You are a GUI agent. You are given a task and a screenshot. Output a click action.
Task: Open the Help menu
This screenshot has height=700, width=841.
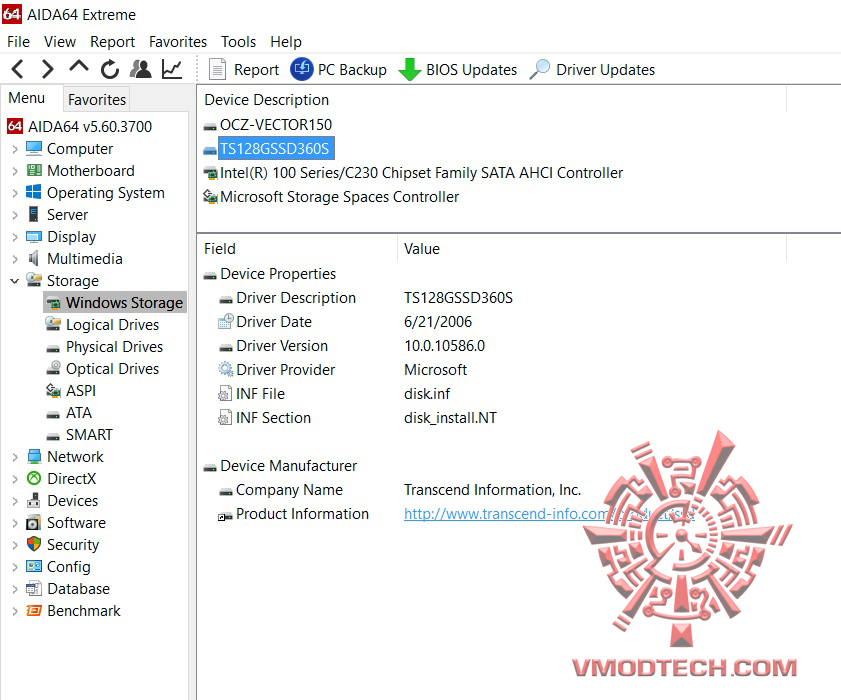pyautogui.click(x=285, y=41)
